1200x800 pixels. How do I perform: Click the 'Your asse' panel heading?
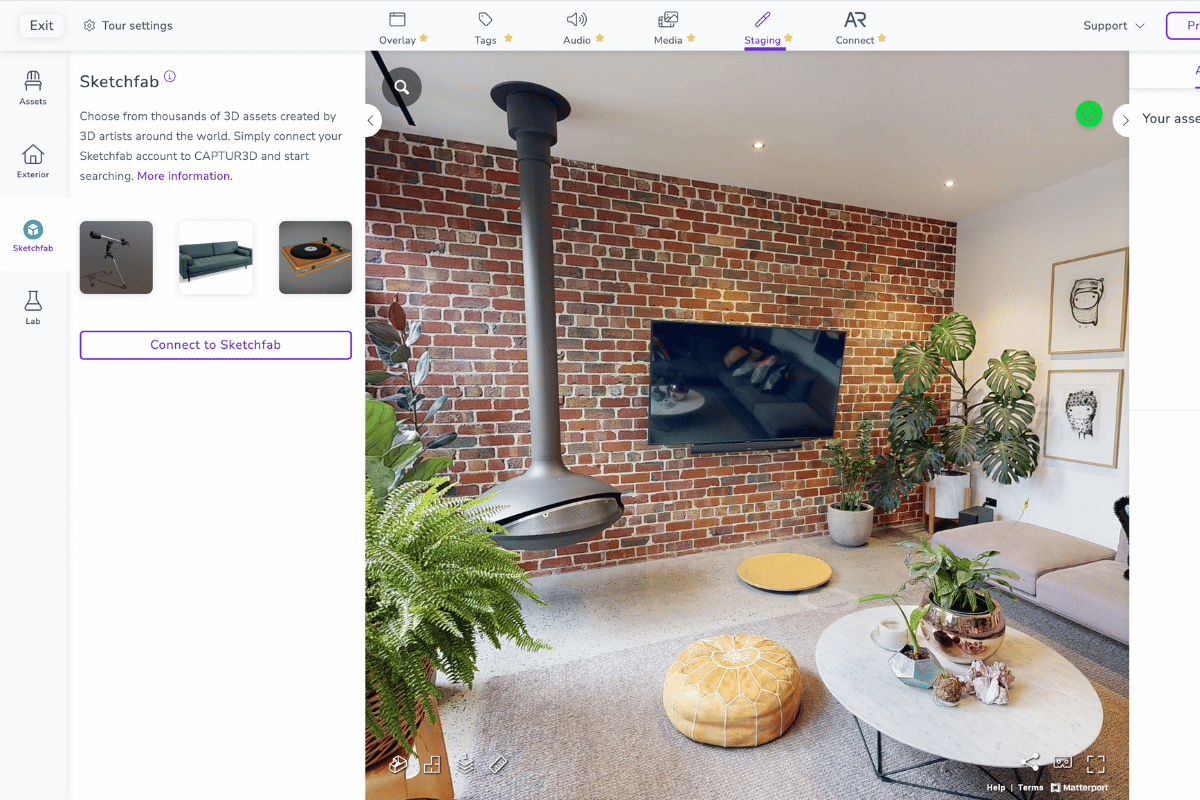coord(1170,118)
